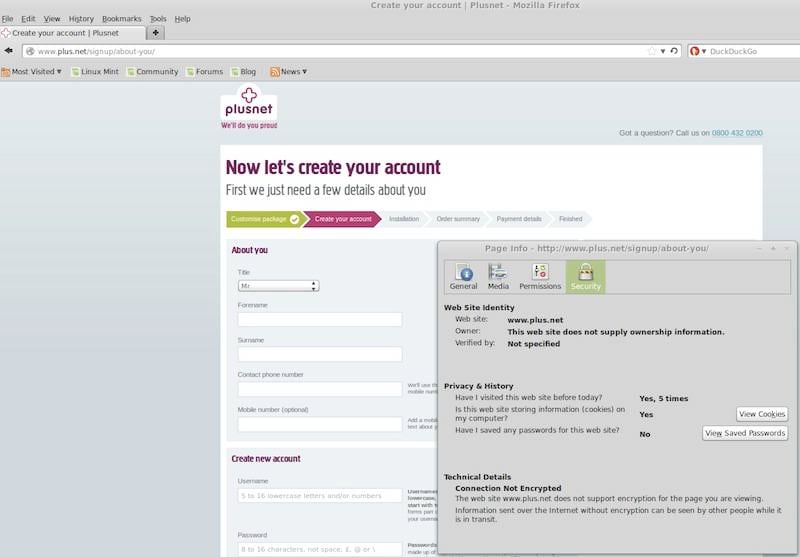The image size is (800, 557).
Task: Click the Plusnet logo
Action: [x=249, y=107]
